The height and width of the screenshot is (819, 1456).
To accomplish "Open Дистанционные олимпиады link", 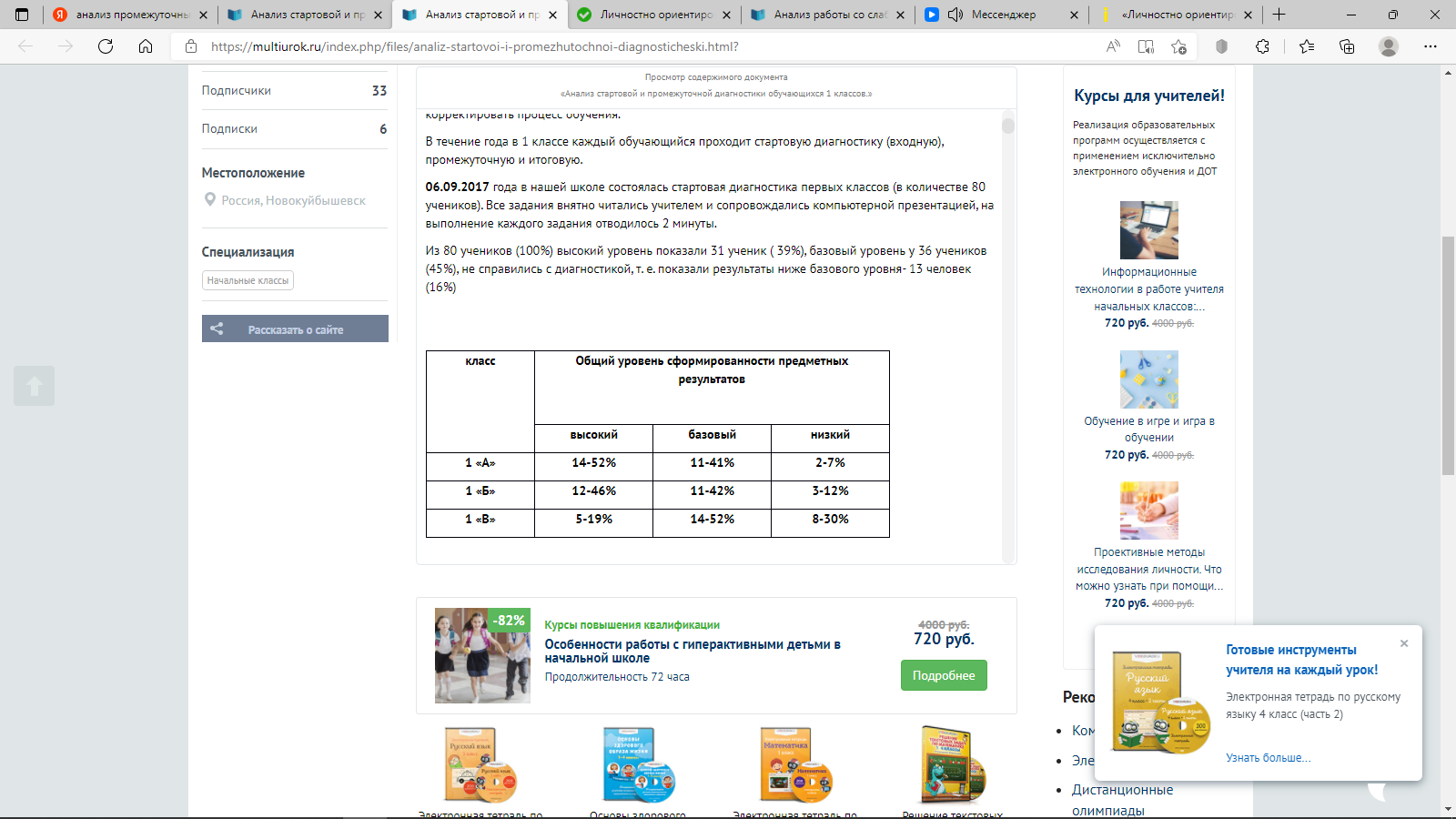I will pyautogui.click(x=1122, y=799).
